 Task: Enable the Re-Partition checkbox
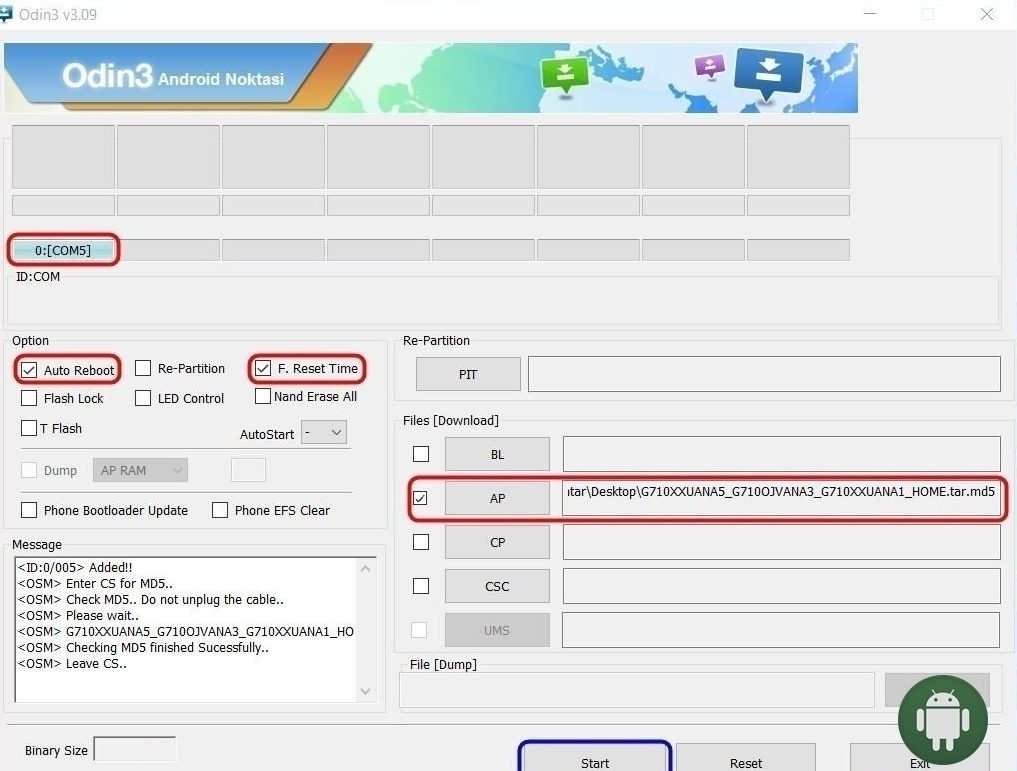click(143, 368)
